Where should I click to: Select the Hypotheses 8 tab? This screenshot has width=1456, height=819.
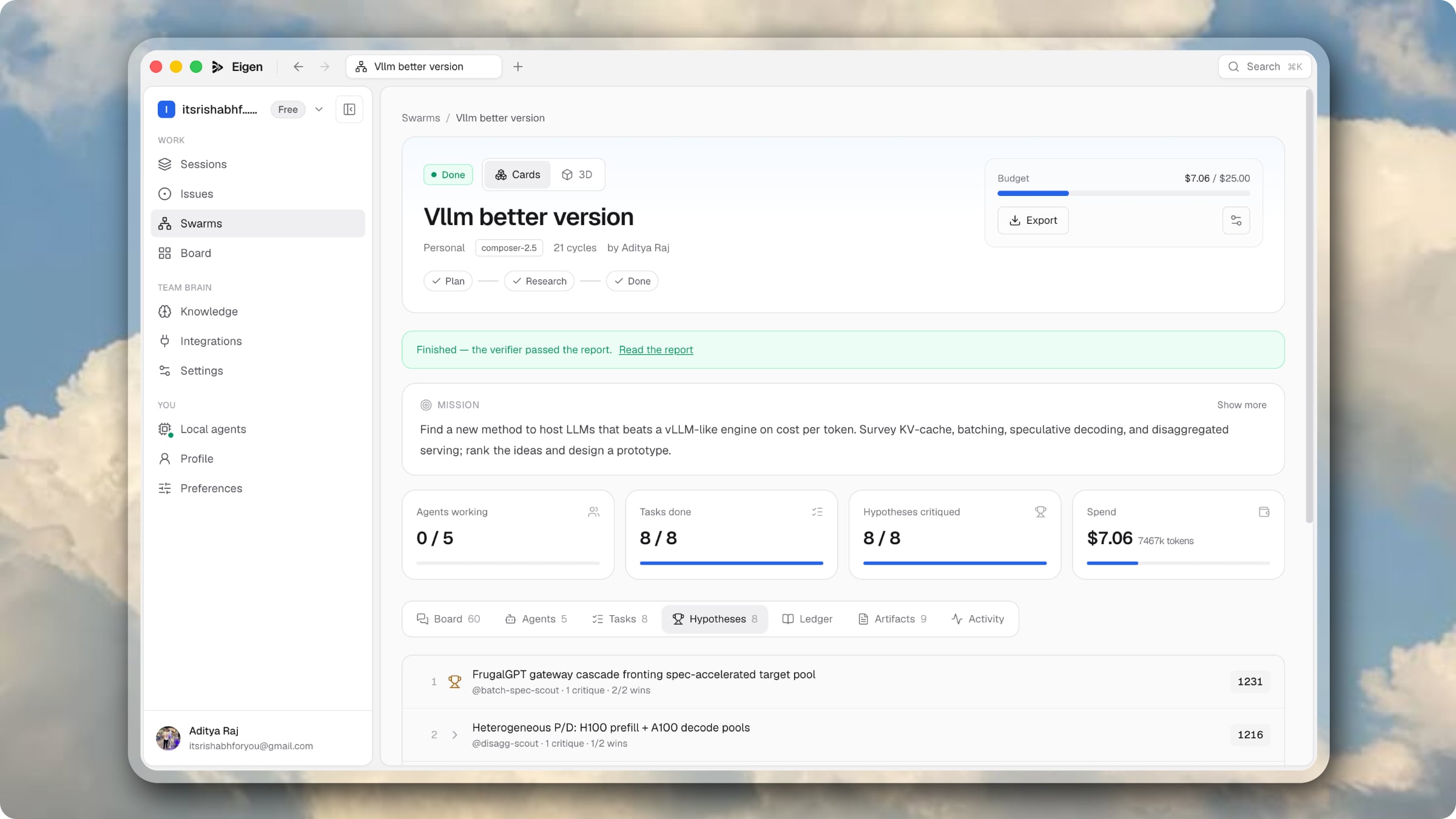tap(715, 619)
